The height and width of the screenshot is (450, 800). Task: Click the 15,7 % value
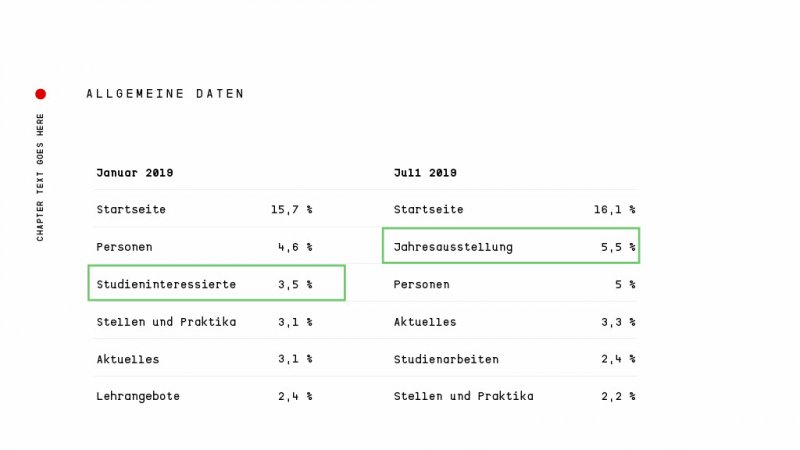(x=292, y=210)
